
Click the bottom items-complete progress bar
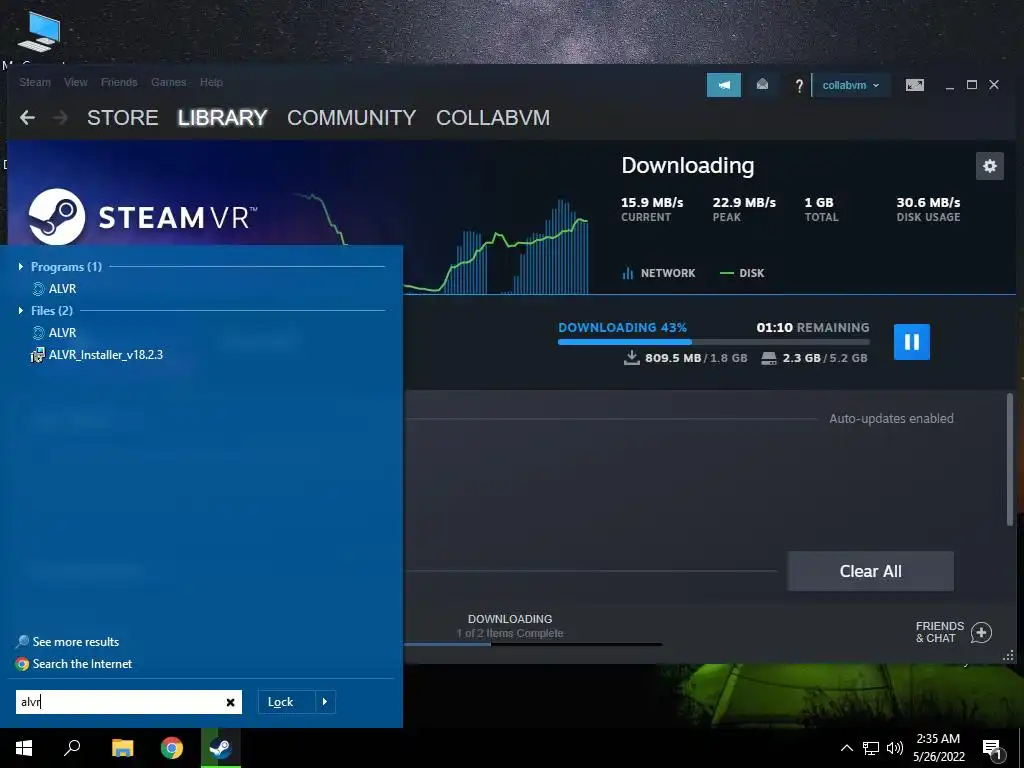click(x=533, y=645)
